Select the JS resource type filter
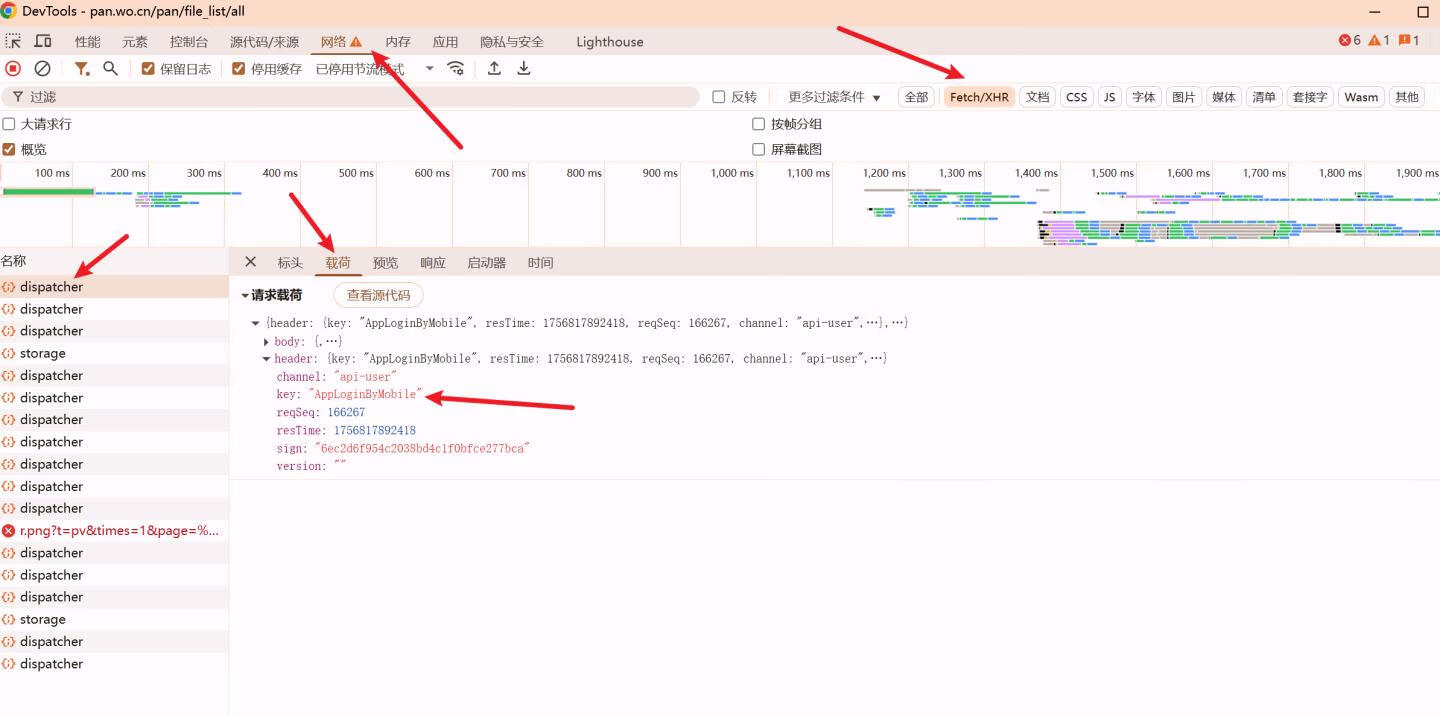This screenshot has width=1440, height=716. (1109, 97)
